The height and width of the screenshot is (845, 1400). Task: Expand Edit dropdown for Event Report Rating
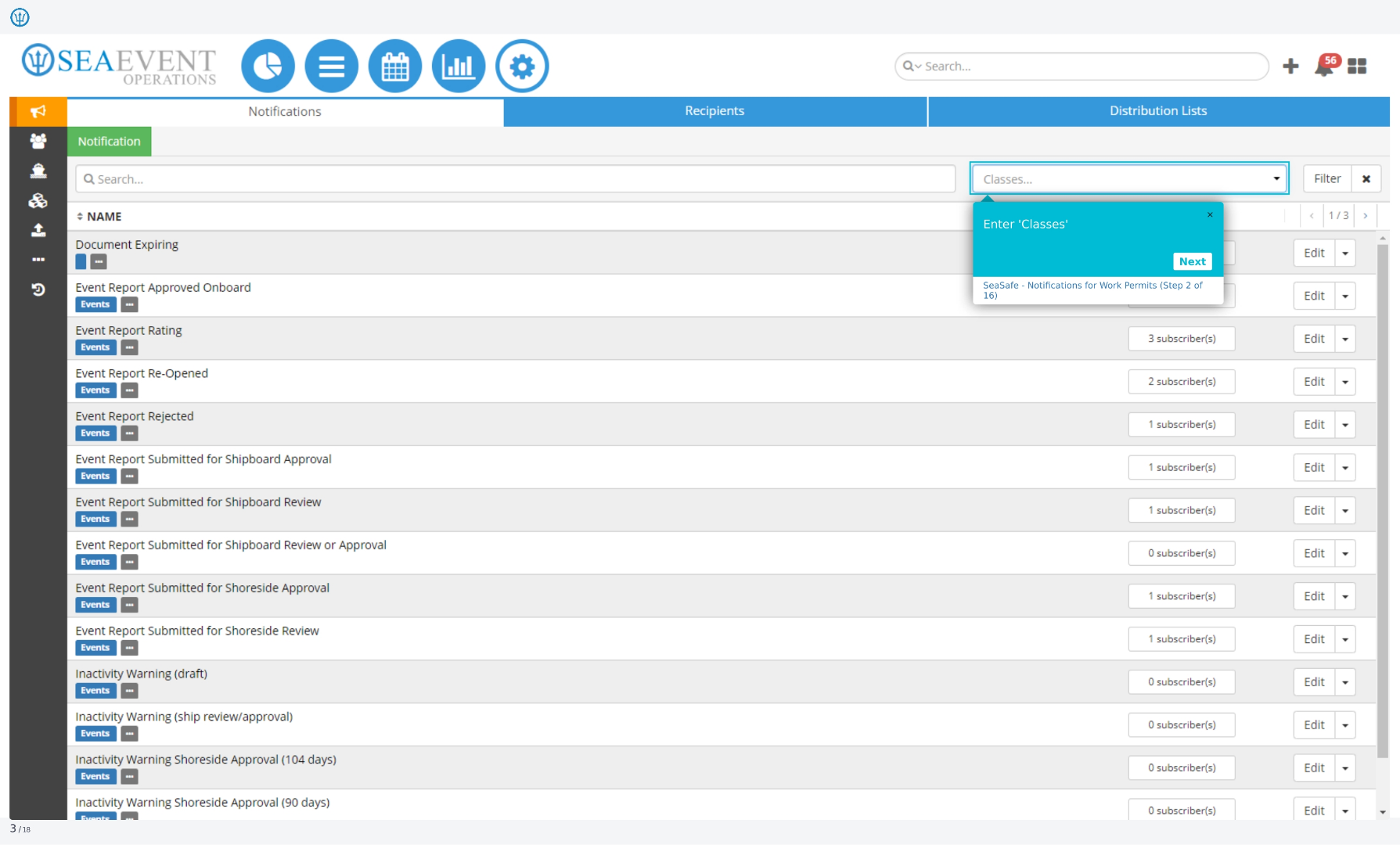[x=1345, y=340]
